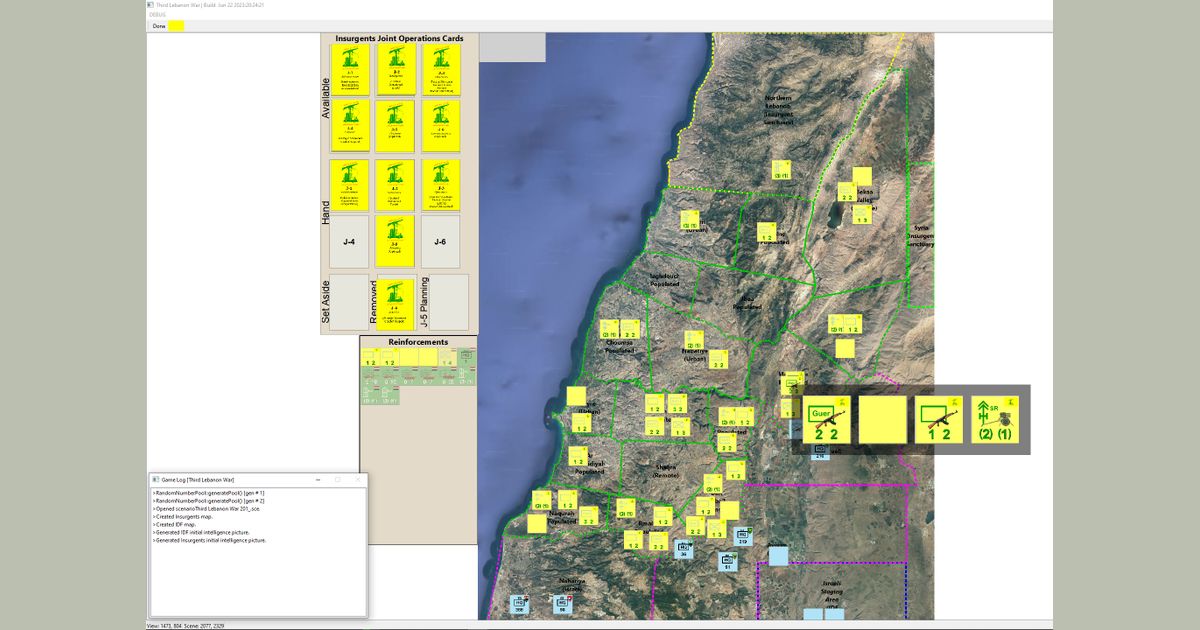Open the DEBUG menu
This screenshot has height=630, width=1200.
[x=157, y=15]
